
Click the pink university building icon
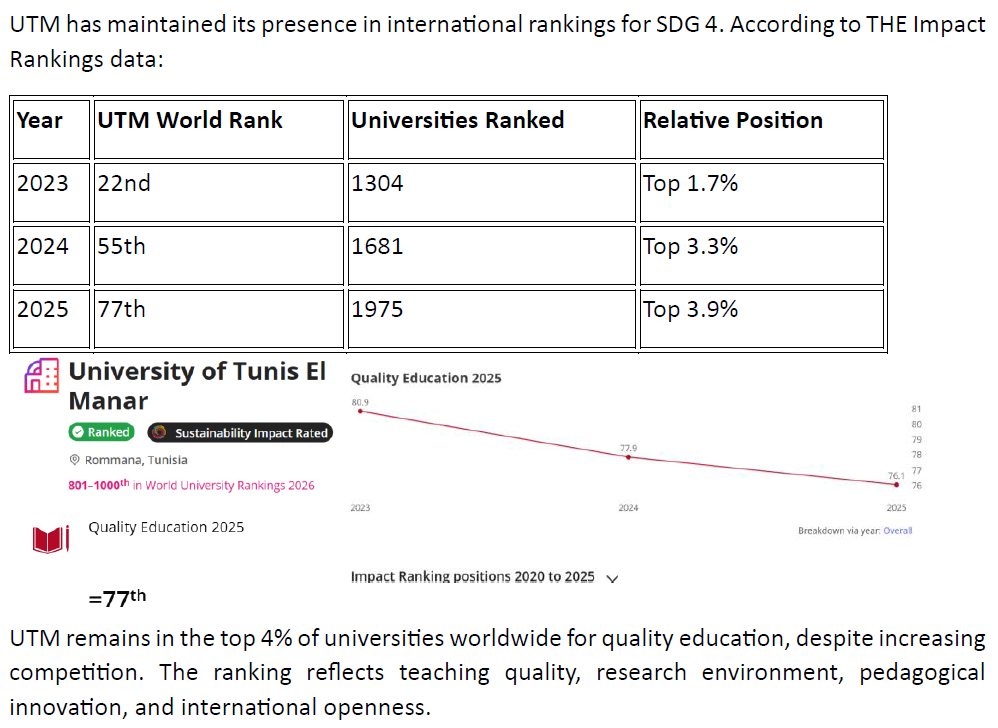41,377
